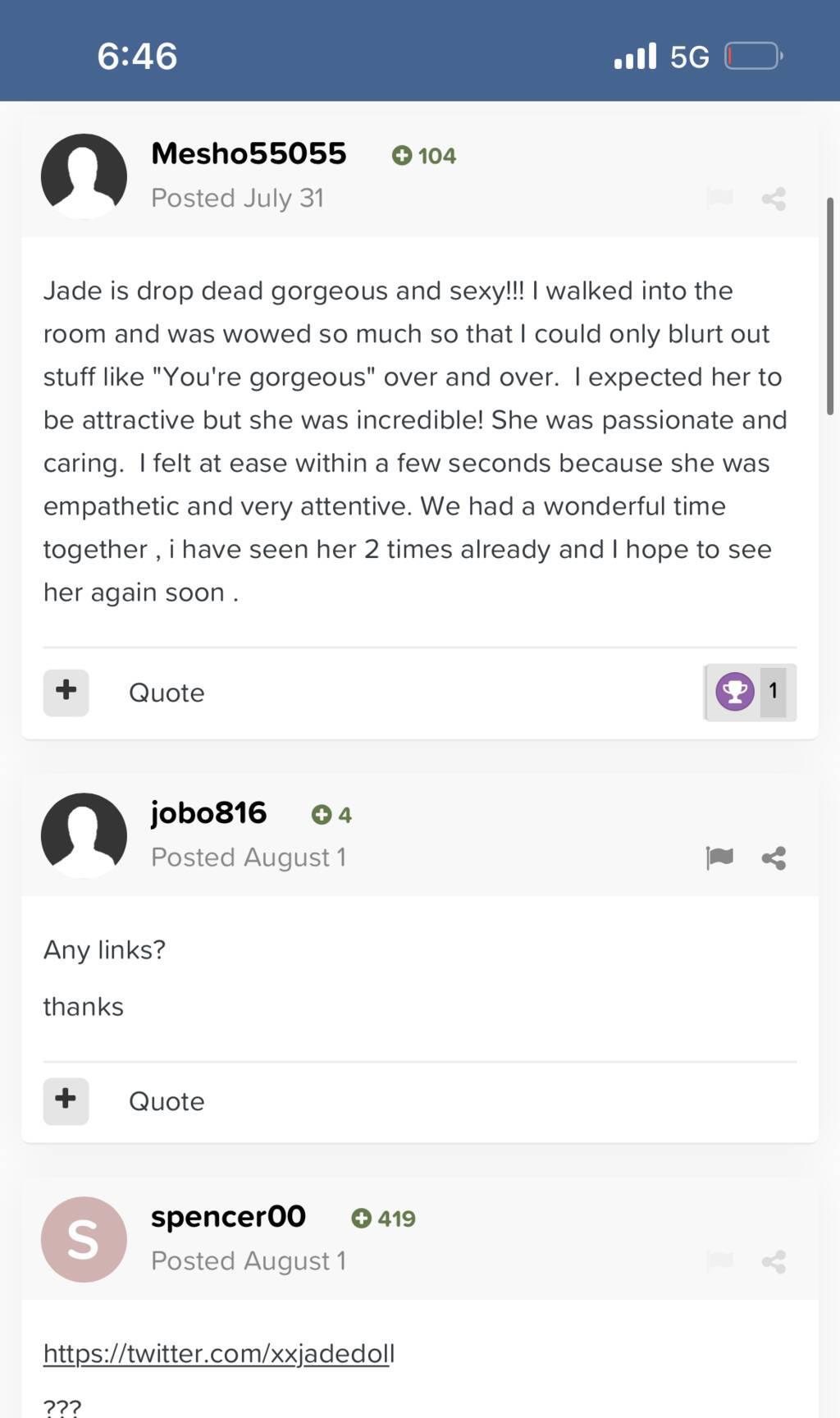This screenshot has height=1418, width=840.
Task: Click Mesho55055's default avatar
Action: [x=84, y=176]
